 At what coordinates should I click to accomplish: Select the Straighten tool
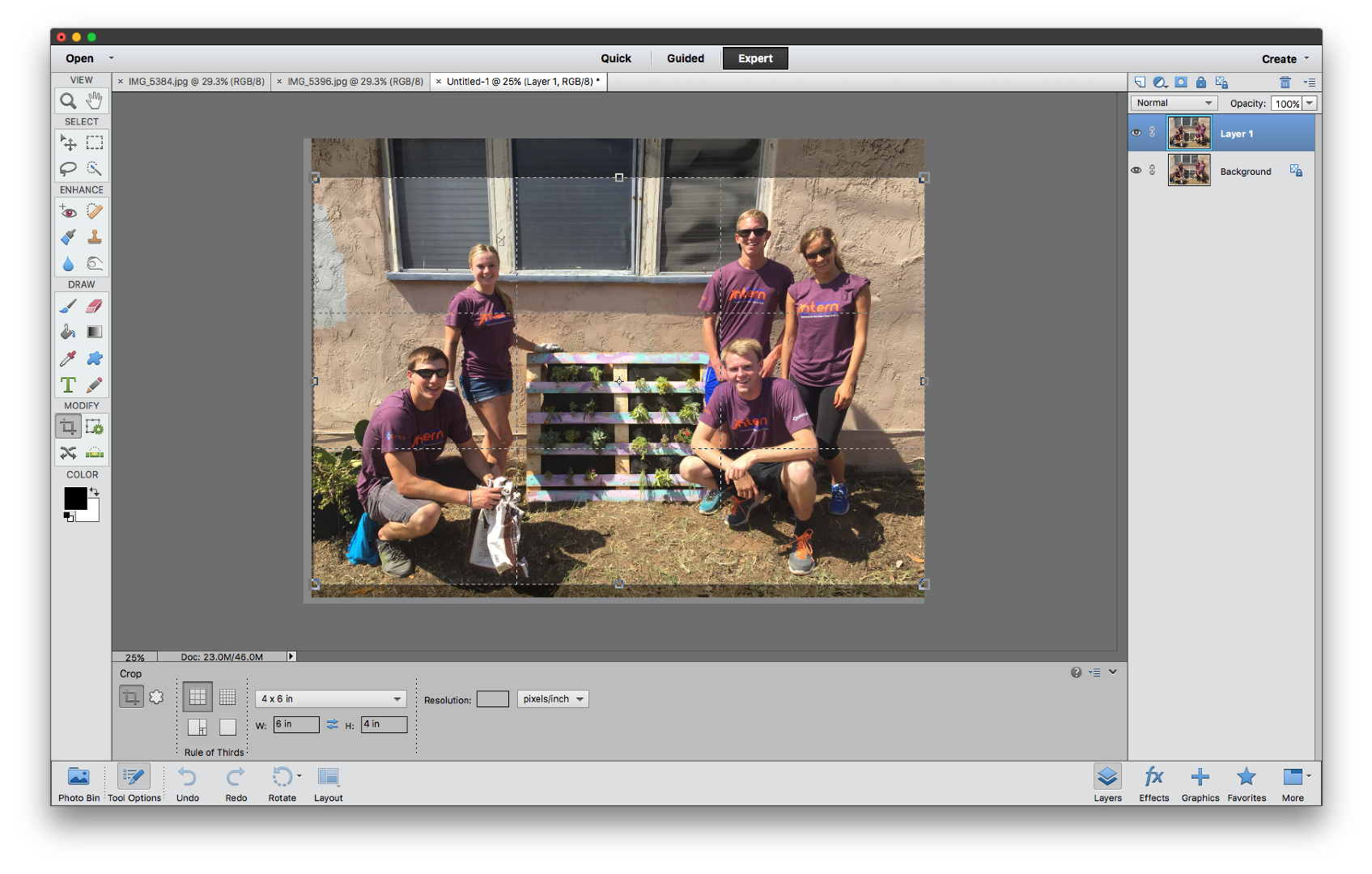coord(95,452)
